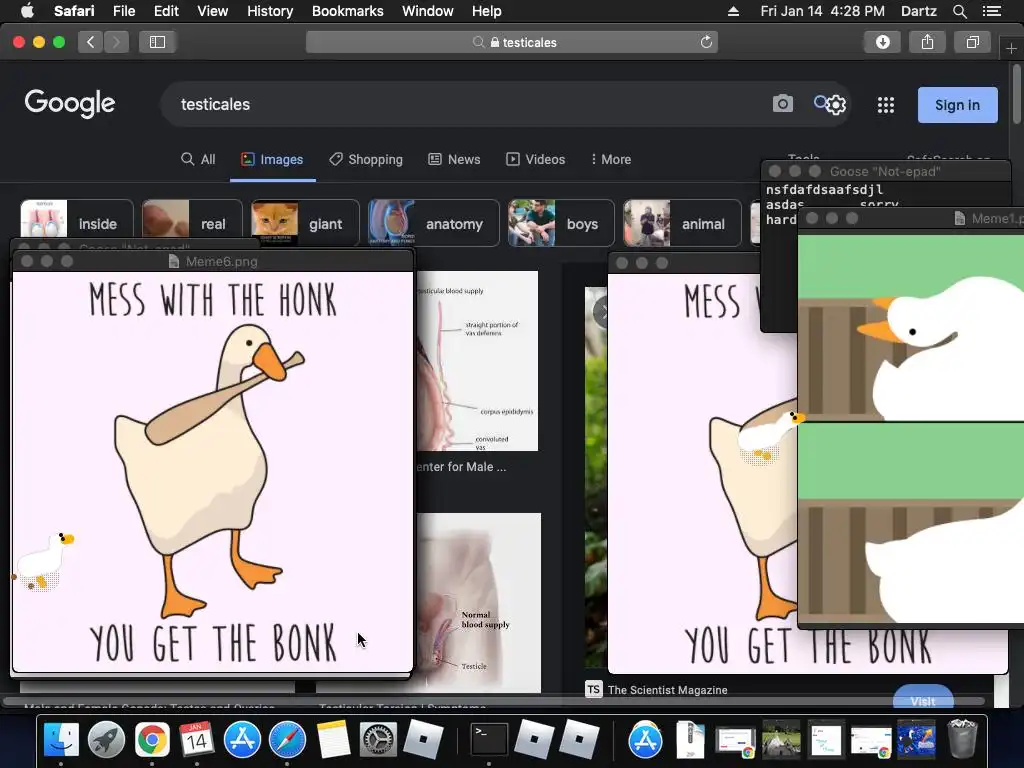Switch to the Shopping tab
The image size is (1024, 768).
point(366,159)
